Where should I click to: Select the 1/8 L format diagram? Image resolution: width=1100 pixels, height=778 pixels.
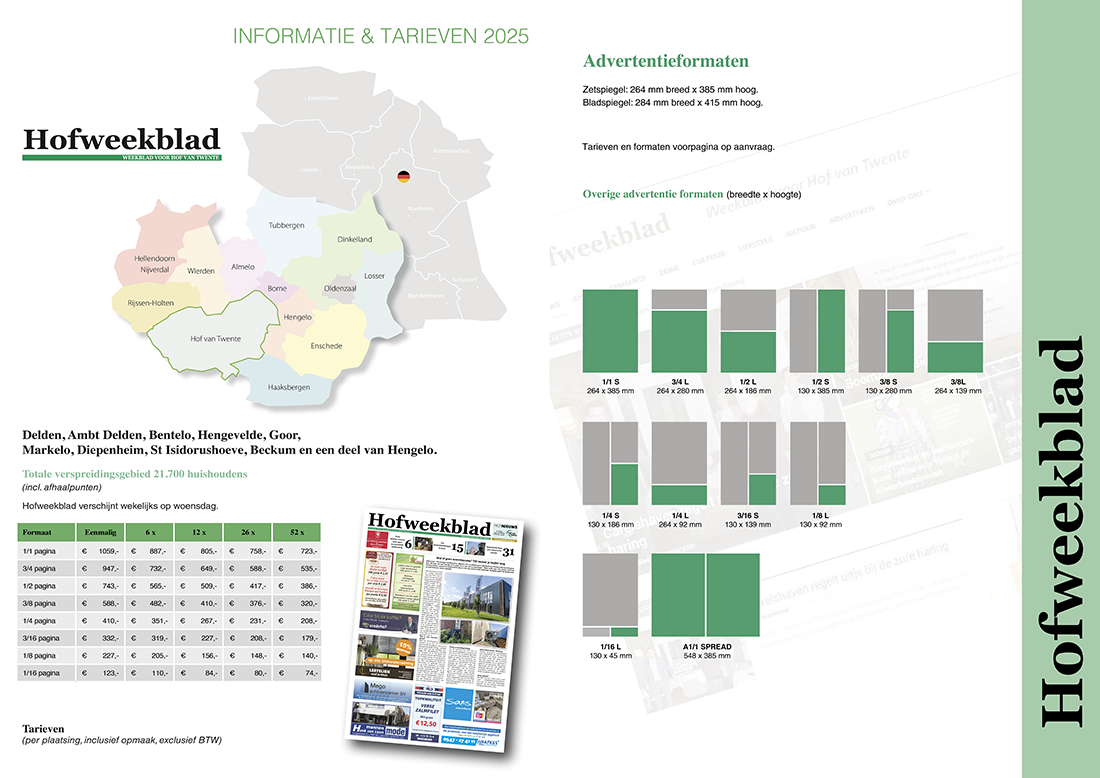(817, 464)
